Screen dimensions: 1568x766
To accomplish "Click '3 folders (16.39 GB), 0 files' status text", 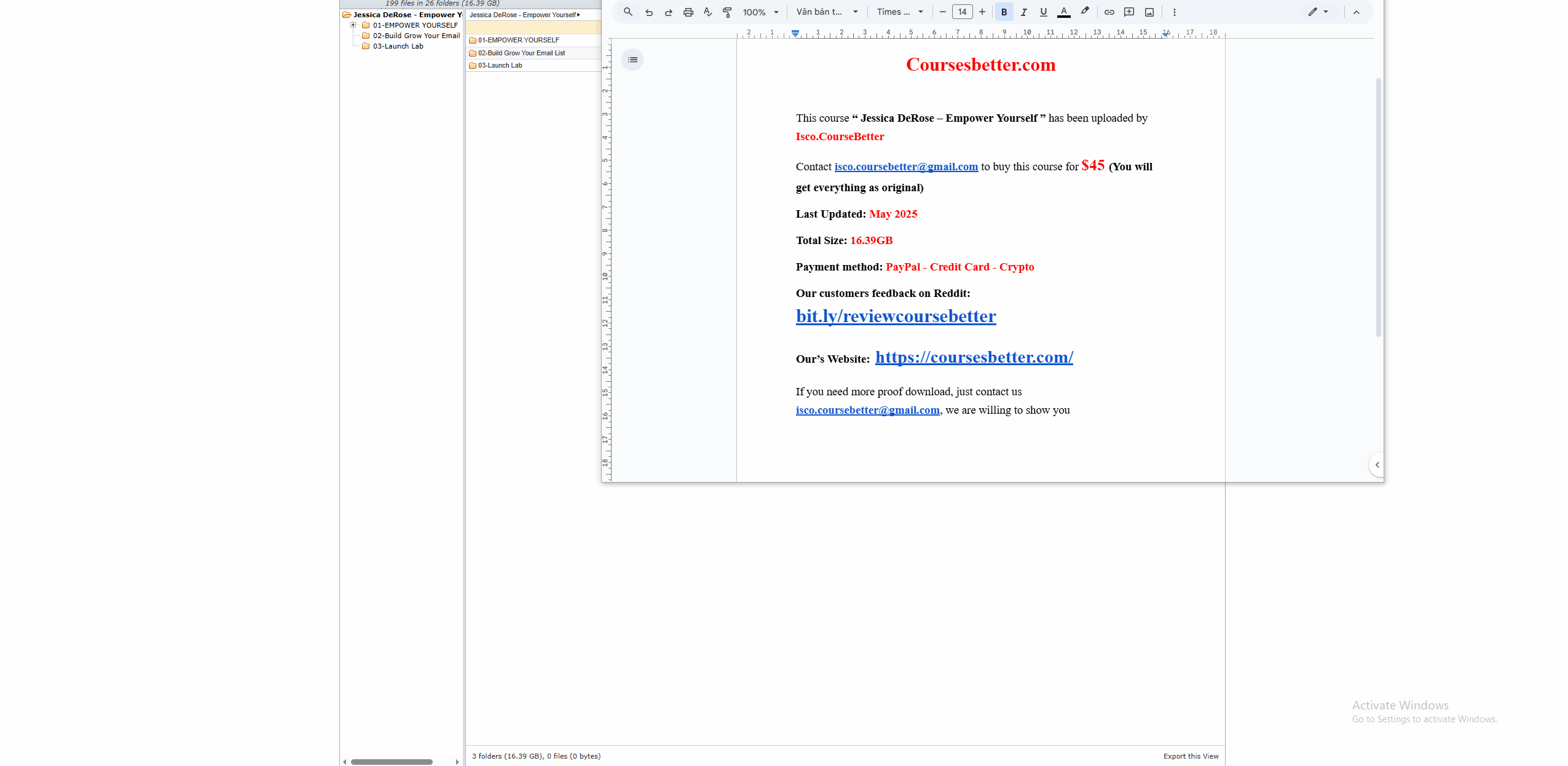I will point(536,756).
